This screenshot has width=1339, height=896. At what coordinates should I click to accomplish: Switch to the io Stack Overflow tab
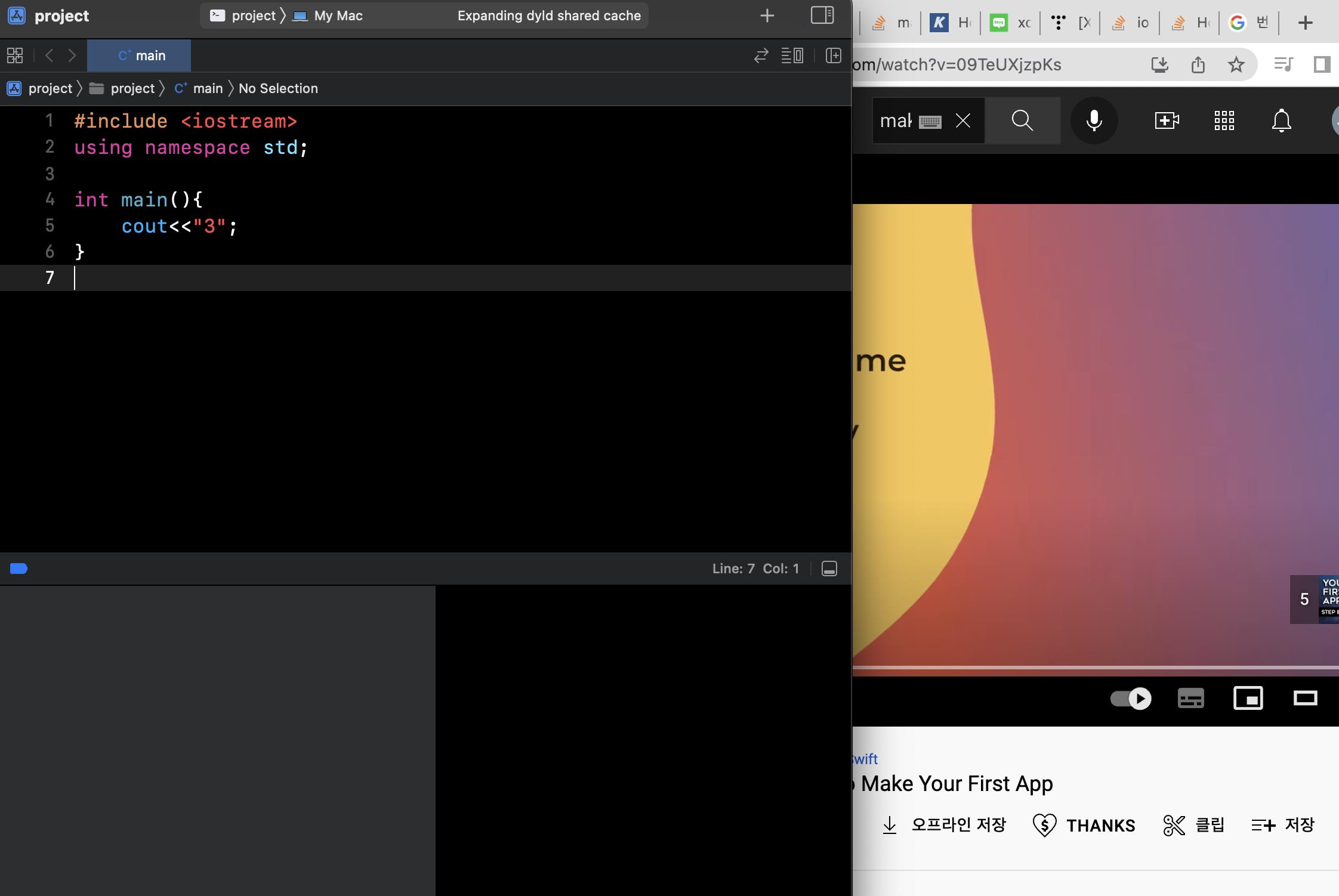(1130, 23)
